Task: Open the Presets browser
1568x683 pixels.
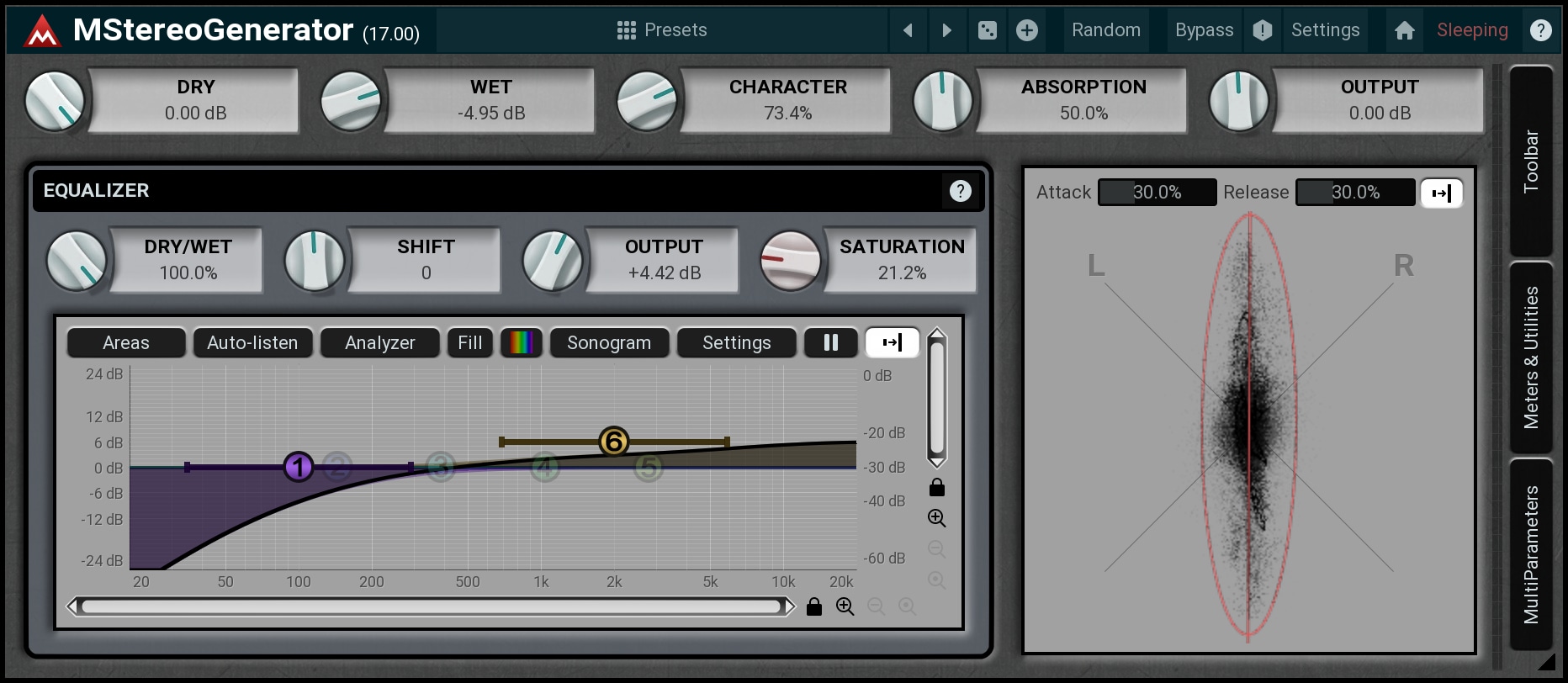Action: coord(662,30)
